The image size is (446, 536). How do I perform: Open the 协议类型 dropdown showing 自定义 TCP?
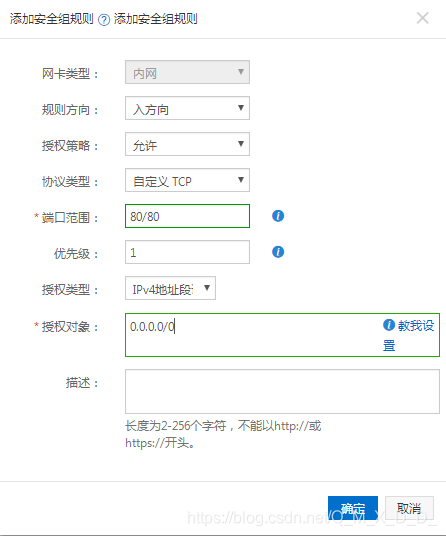[x=187, y=180]
